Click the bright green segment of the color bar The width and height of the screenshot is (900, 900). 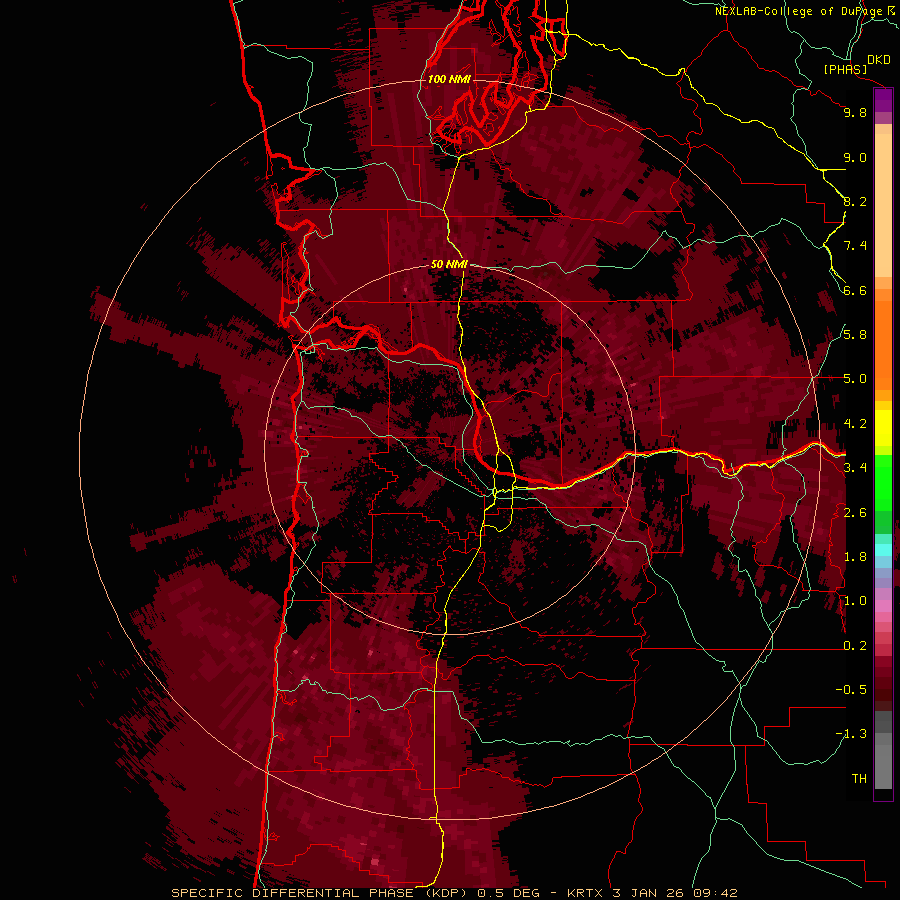point(883,482)
